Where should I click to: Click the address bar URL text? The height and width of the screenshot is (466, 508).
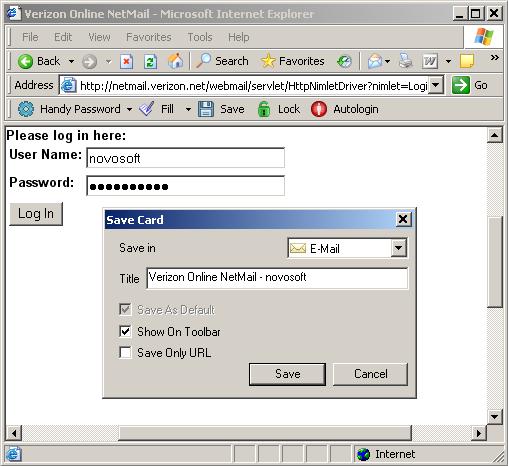(253, 86)
